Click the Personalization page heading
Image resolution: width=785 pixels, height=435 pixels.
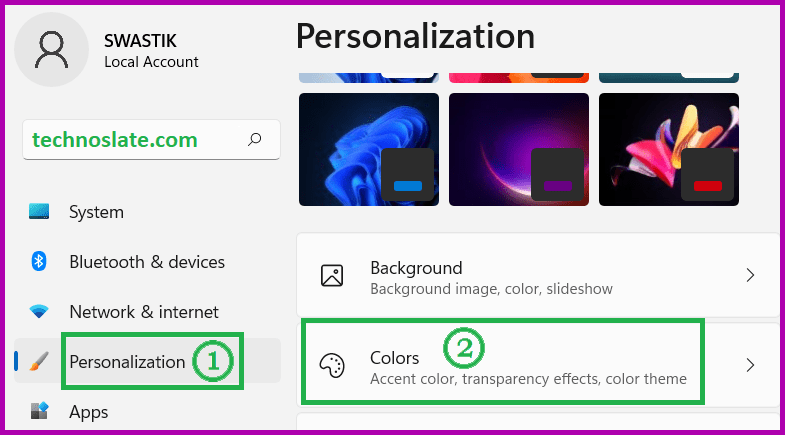[x=416, y=37]
